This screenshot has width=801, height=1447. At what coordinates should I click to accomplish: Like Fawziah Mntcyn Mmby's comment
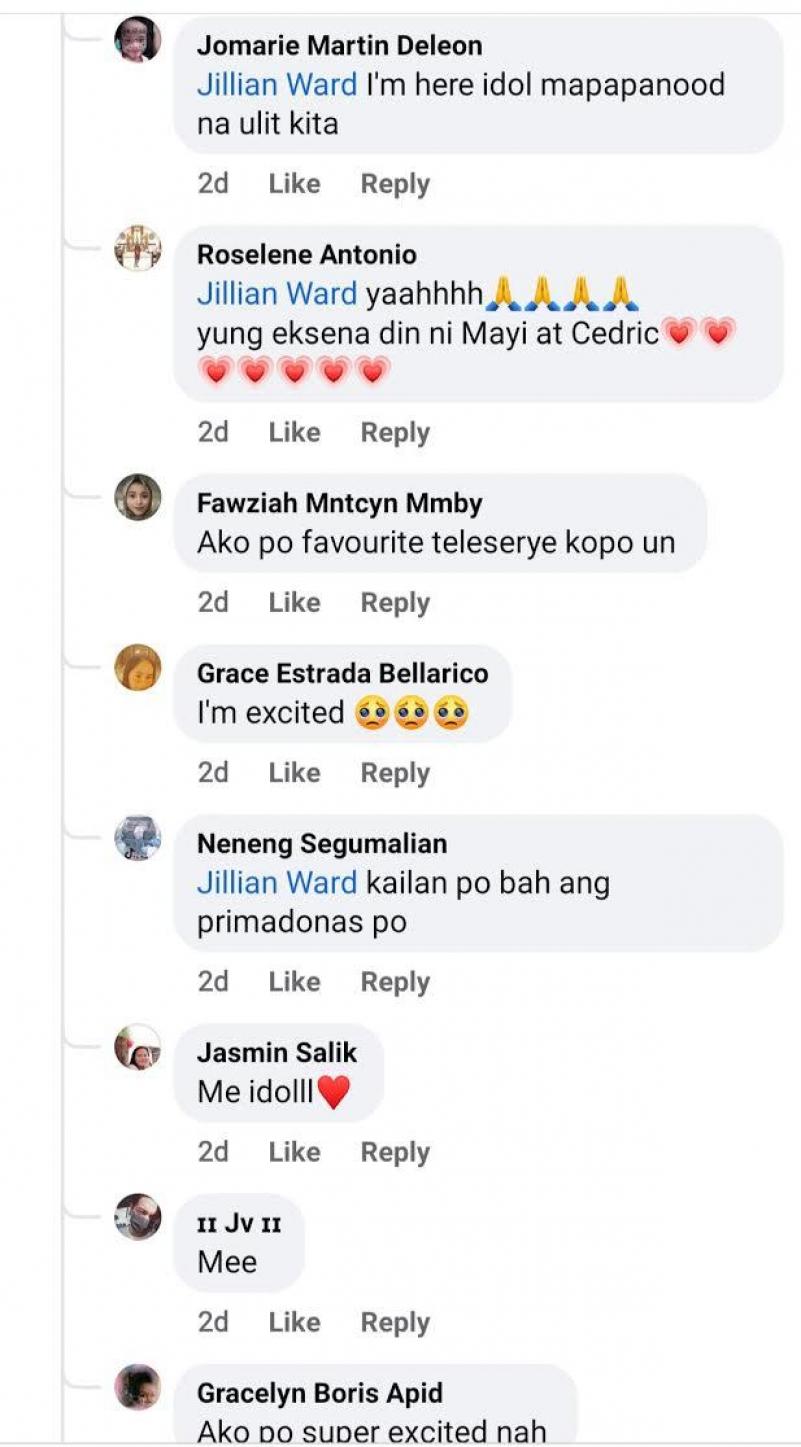point(294,603)
